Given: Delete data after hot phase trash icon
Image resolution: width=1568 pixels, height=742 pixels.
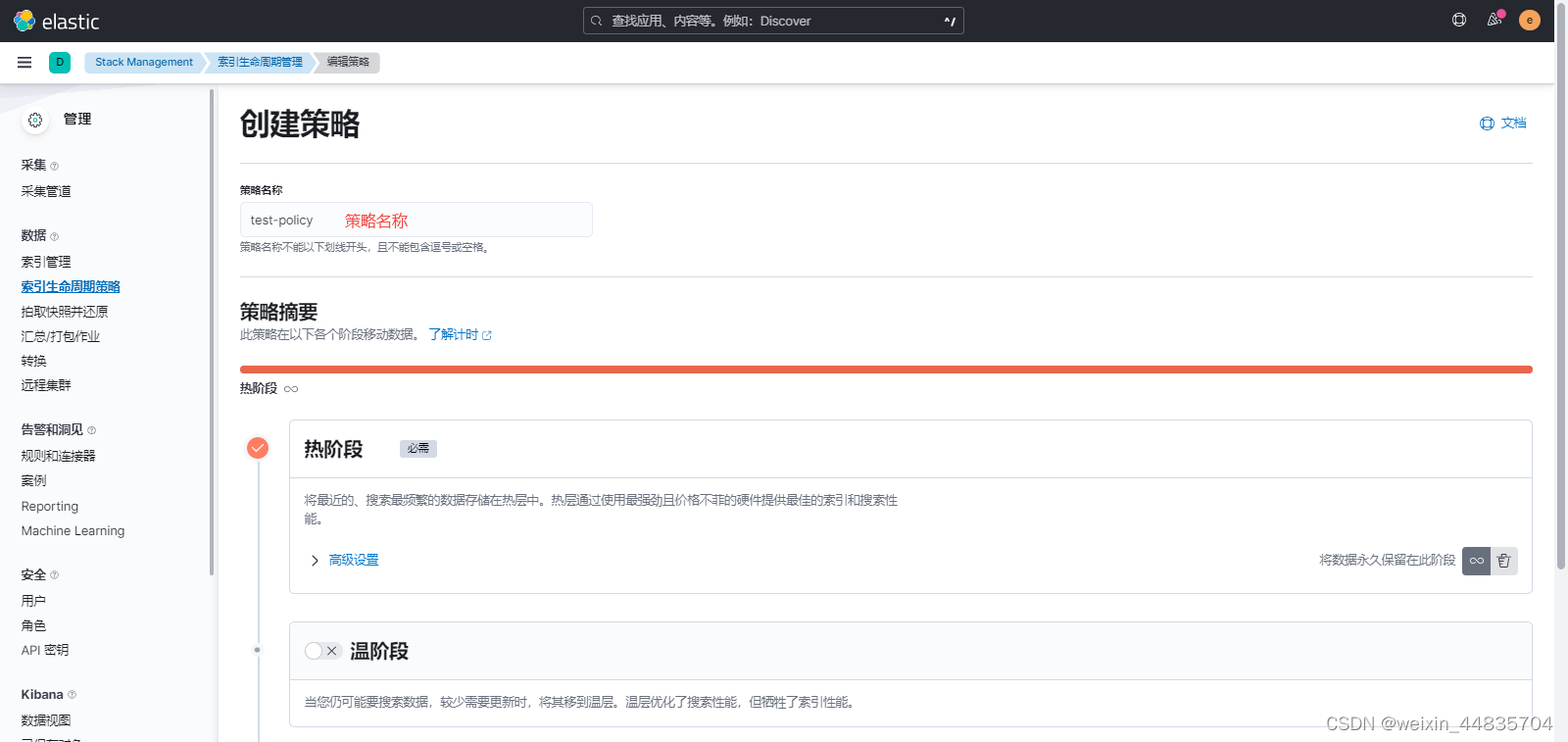Looking at the screenshot, I should [x=1504, y=561].
